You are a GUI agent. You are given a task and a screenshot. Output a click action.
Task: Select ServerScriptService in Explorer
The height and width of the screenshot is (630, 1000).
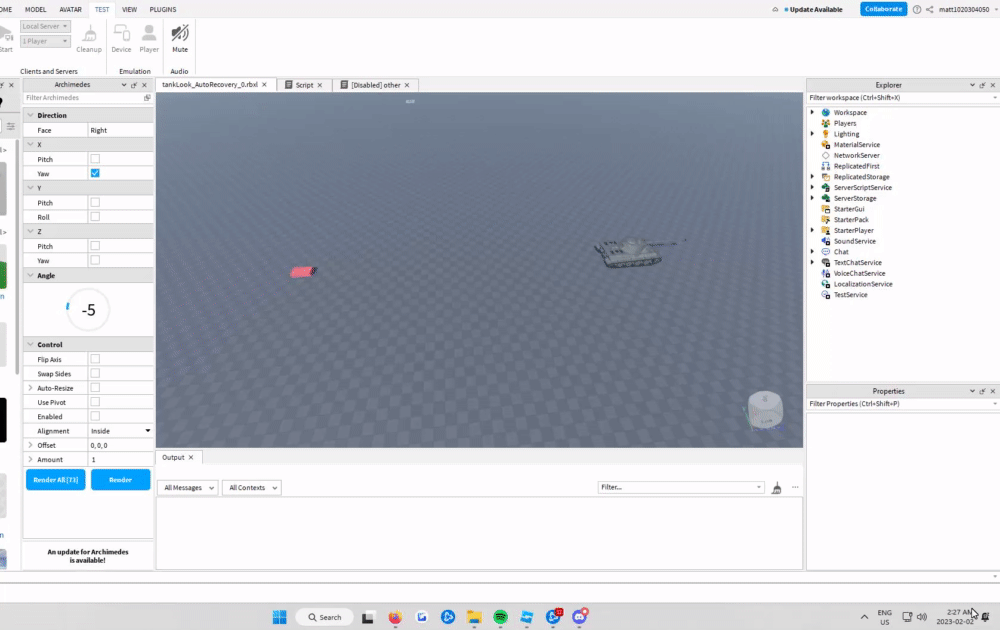pyautogui.click(x=862, y=187)
